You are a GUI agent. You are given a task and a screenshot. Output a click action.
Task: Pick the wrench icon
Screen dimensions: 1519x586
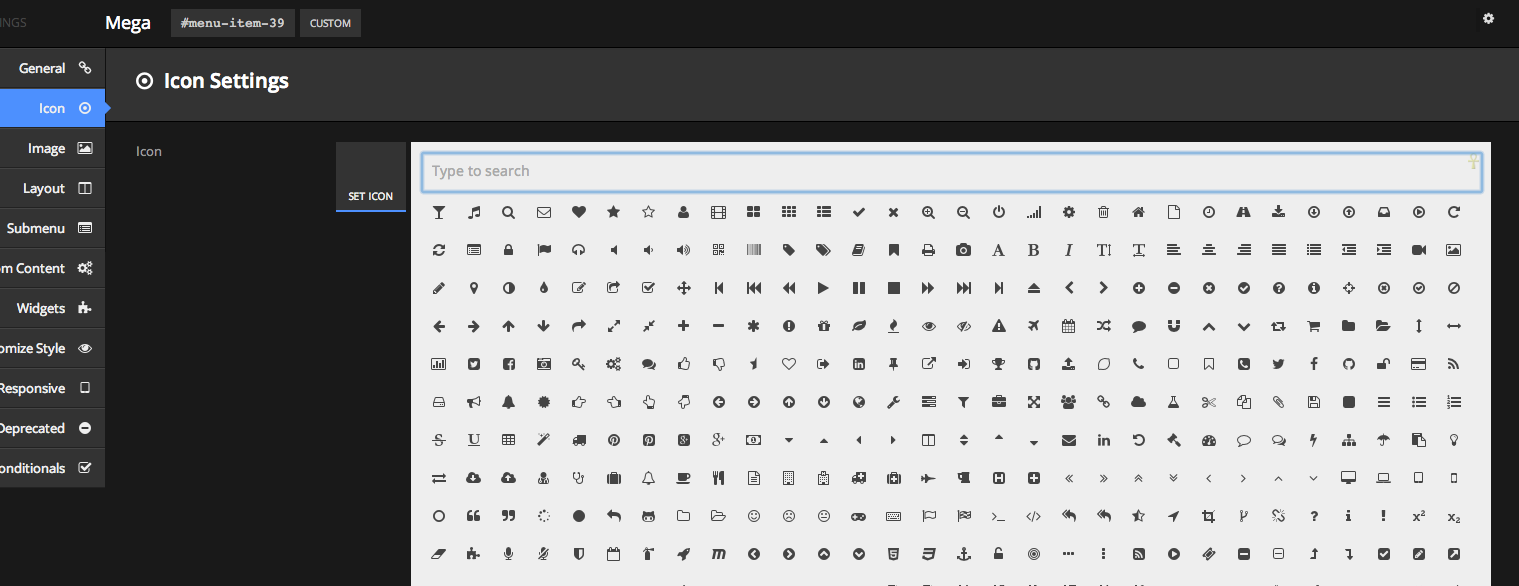click(894, 402)
